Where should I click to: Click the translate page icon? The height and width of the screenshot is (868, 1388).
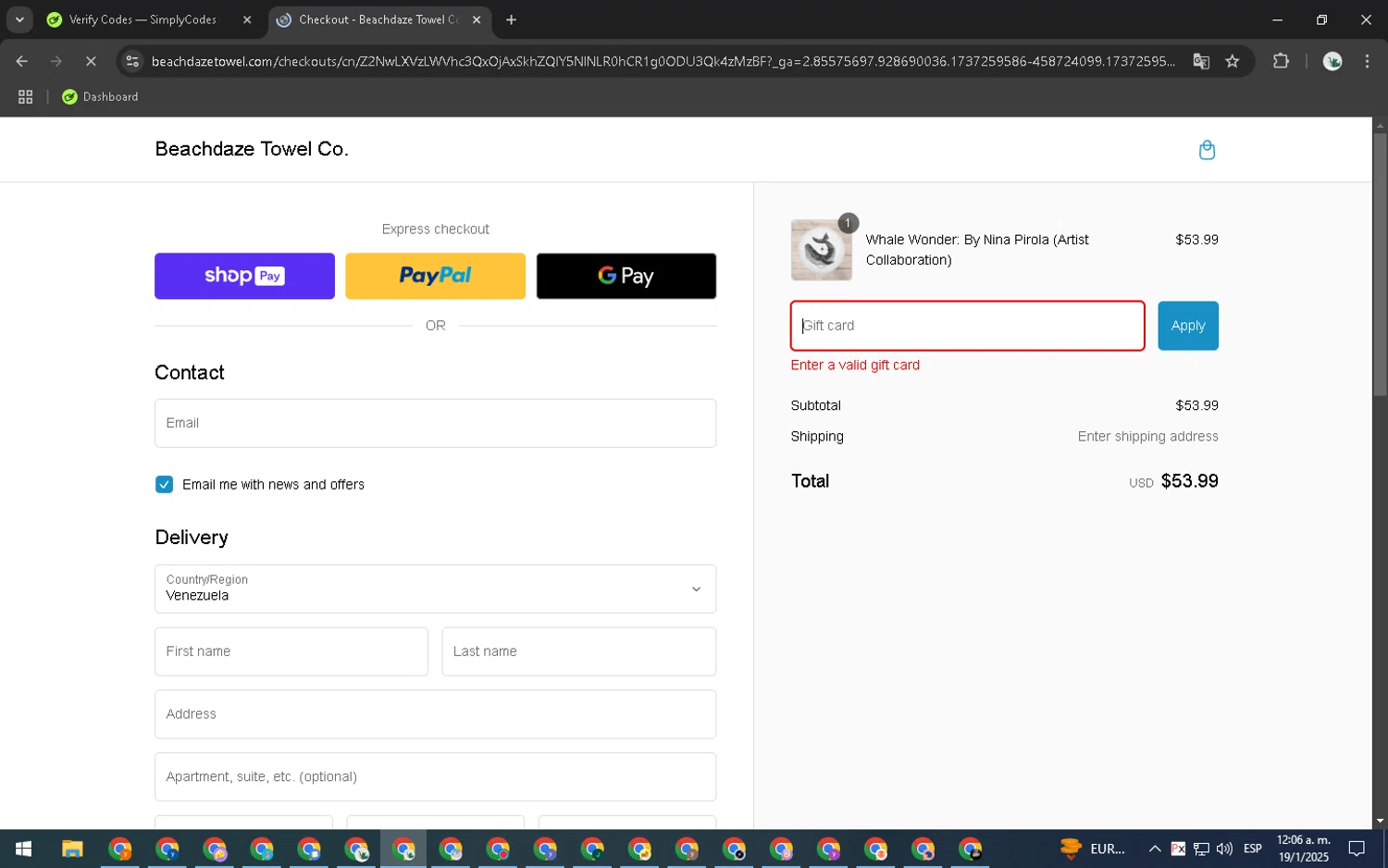point(1201,61)
